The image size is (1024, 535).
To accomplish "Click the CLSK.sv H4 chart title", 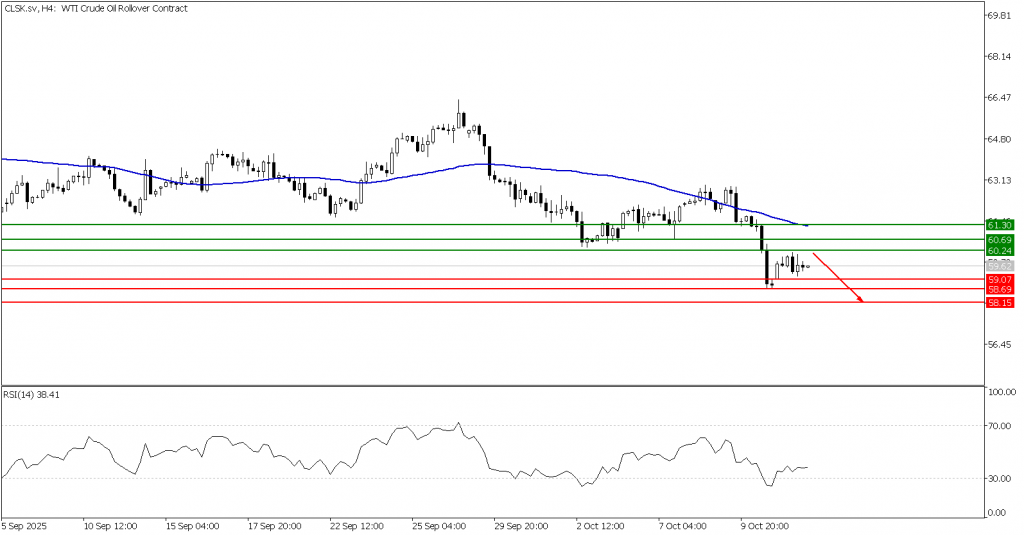I will pyautogui.click(x=80, y=9).
